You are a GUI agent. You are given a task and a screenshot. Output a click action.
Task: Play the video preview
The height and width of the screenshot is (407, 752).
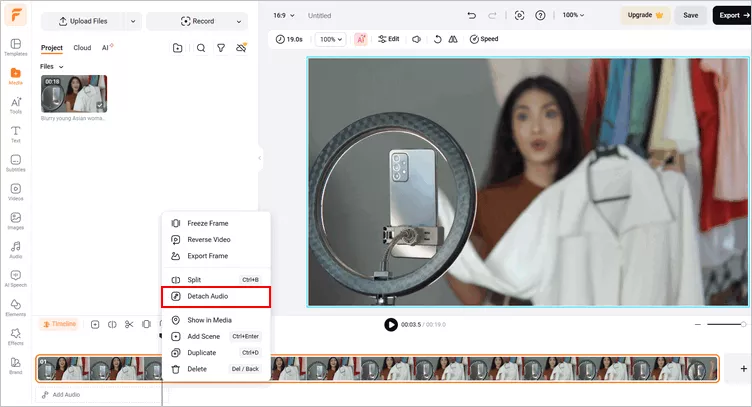tap(391, 325)
